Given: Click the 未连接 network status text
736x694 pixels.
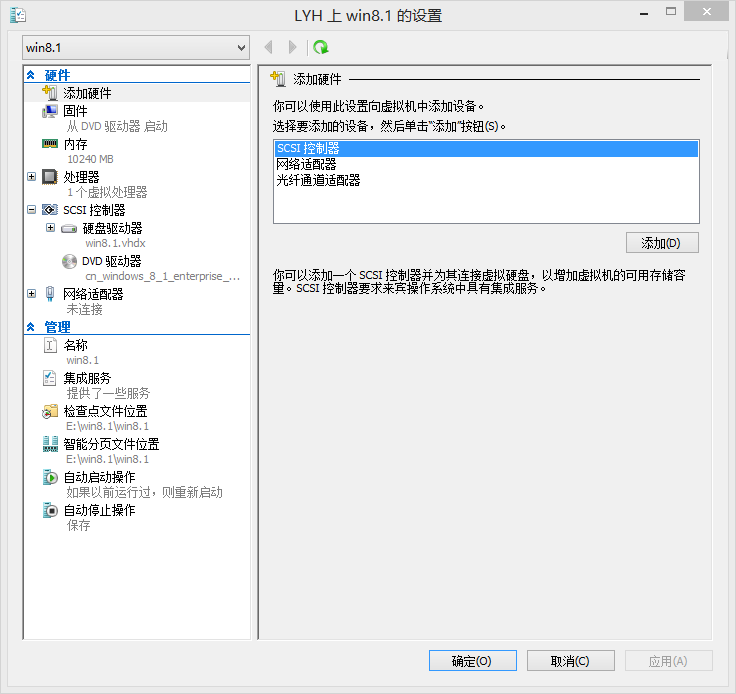Looking at the screenshot, I should pyautogui.click(x=84, y=309).
